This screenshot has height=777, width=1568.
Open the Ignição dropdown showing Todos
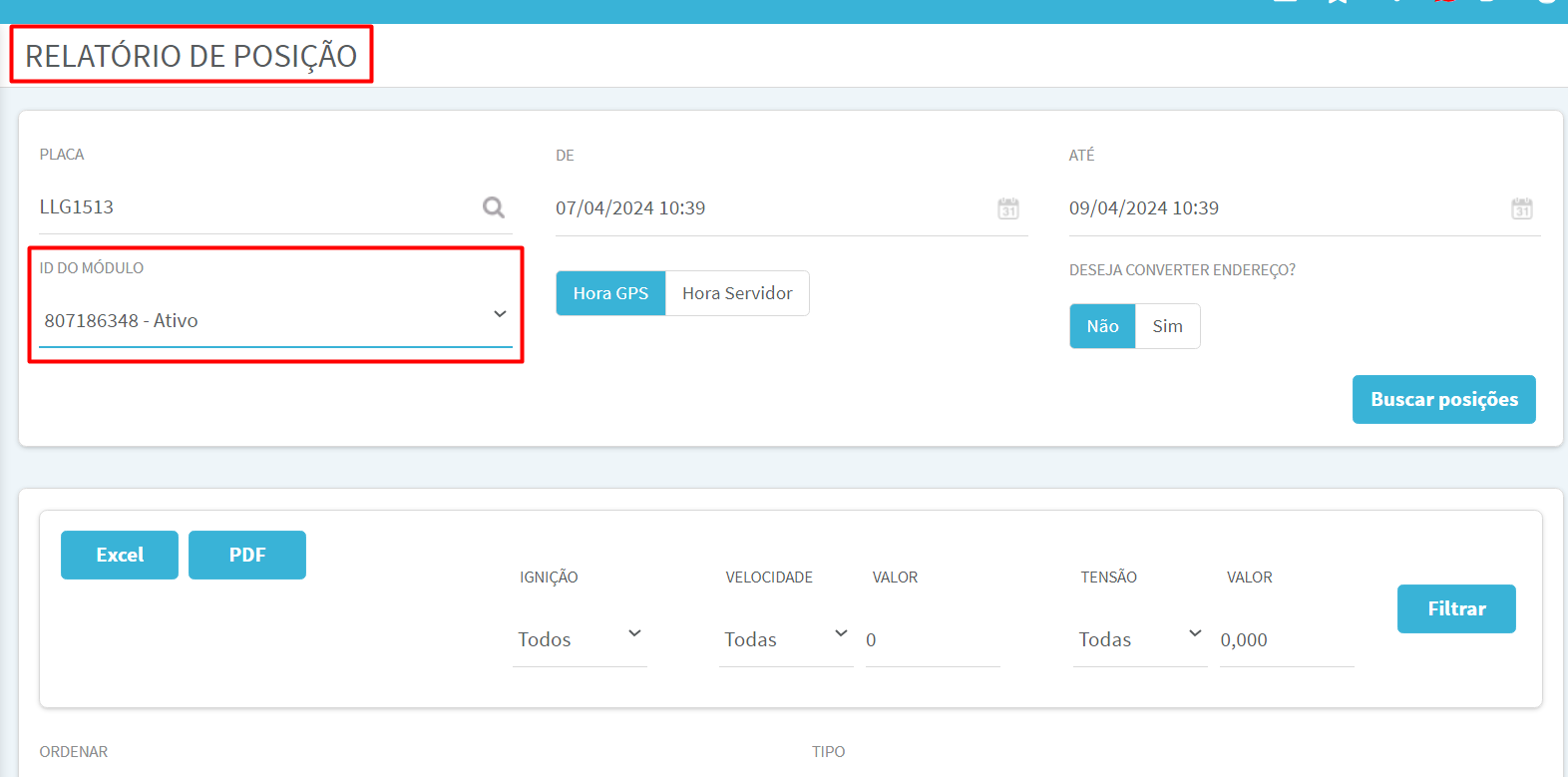(580, 639)
